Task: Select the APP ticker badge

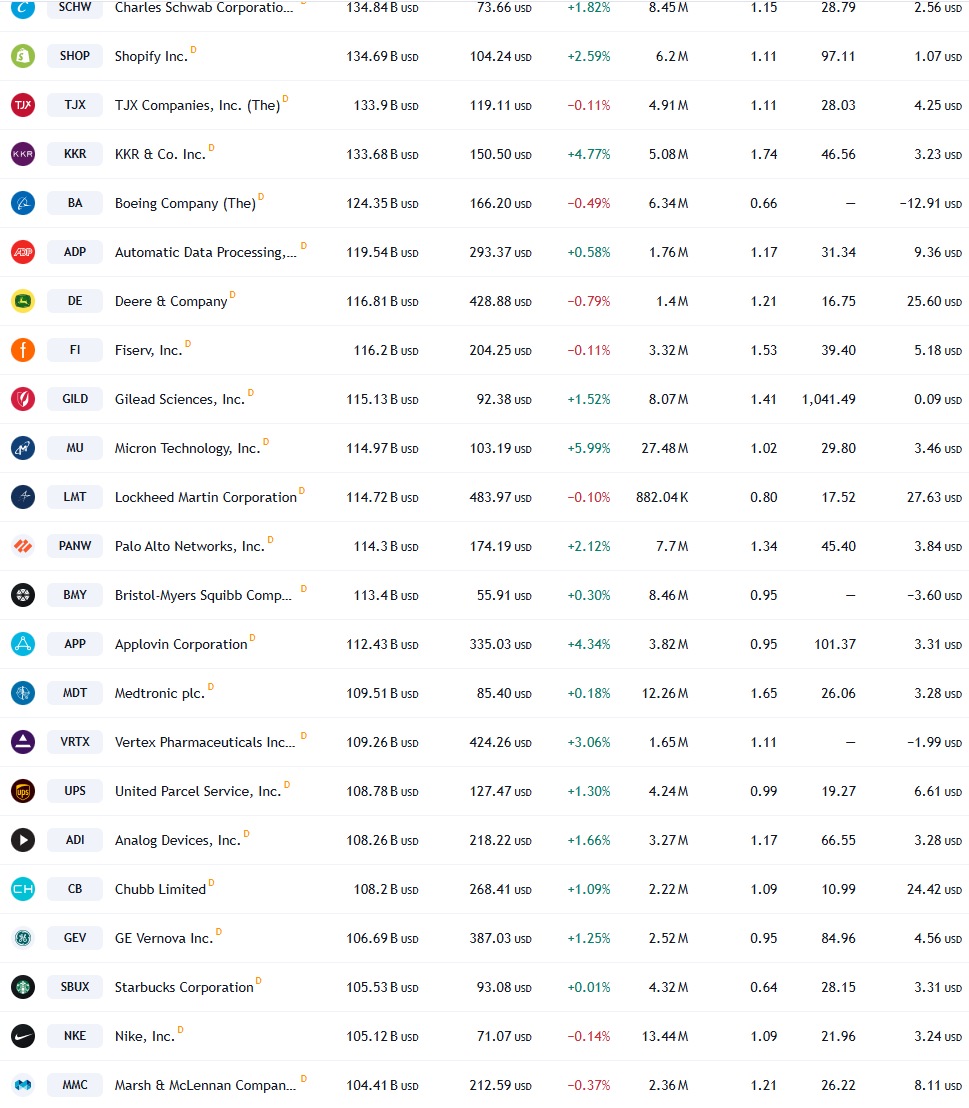Action: (x=75, y=644)
